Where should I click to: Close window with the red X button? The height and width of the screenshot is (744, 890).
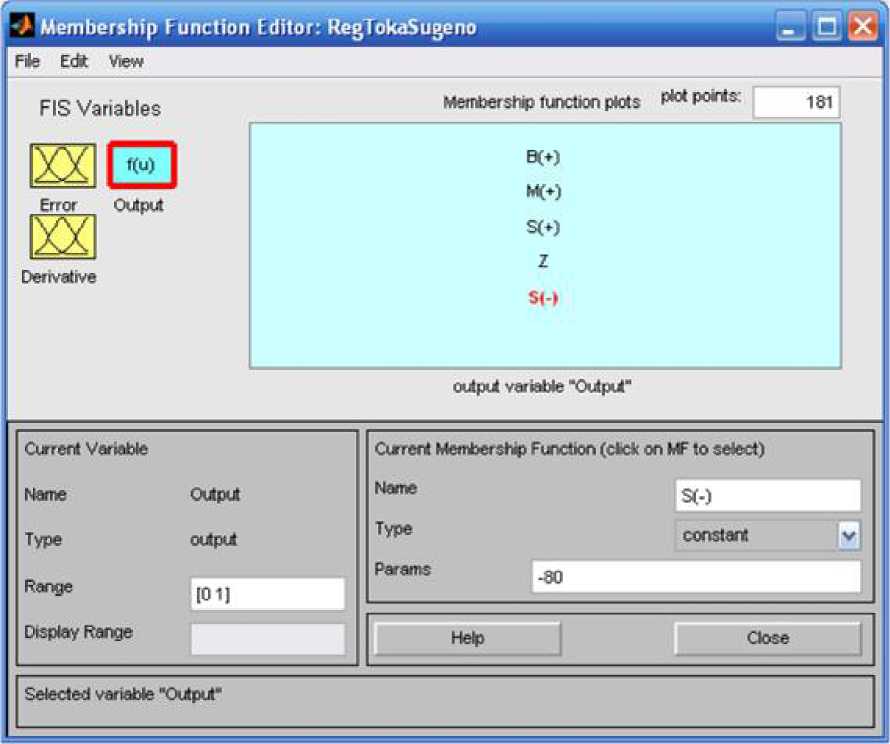click(863, 27)
